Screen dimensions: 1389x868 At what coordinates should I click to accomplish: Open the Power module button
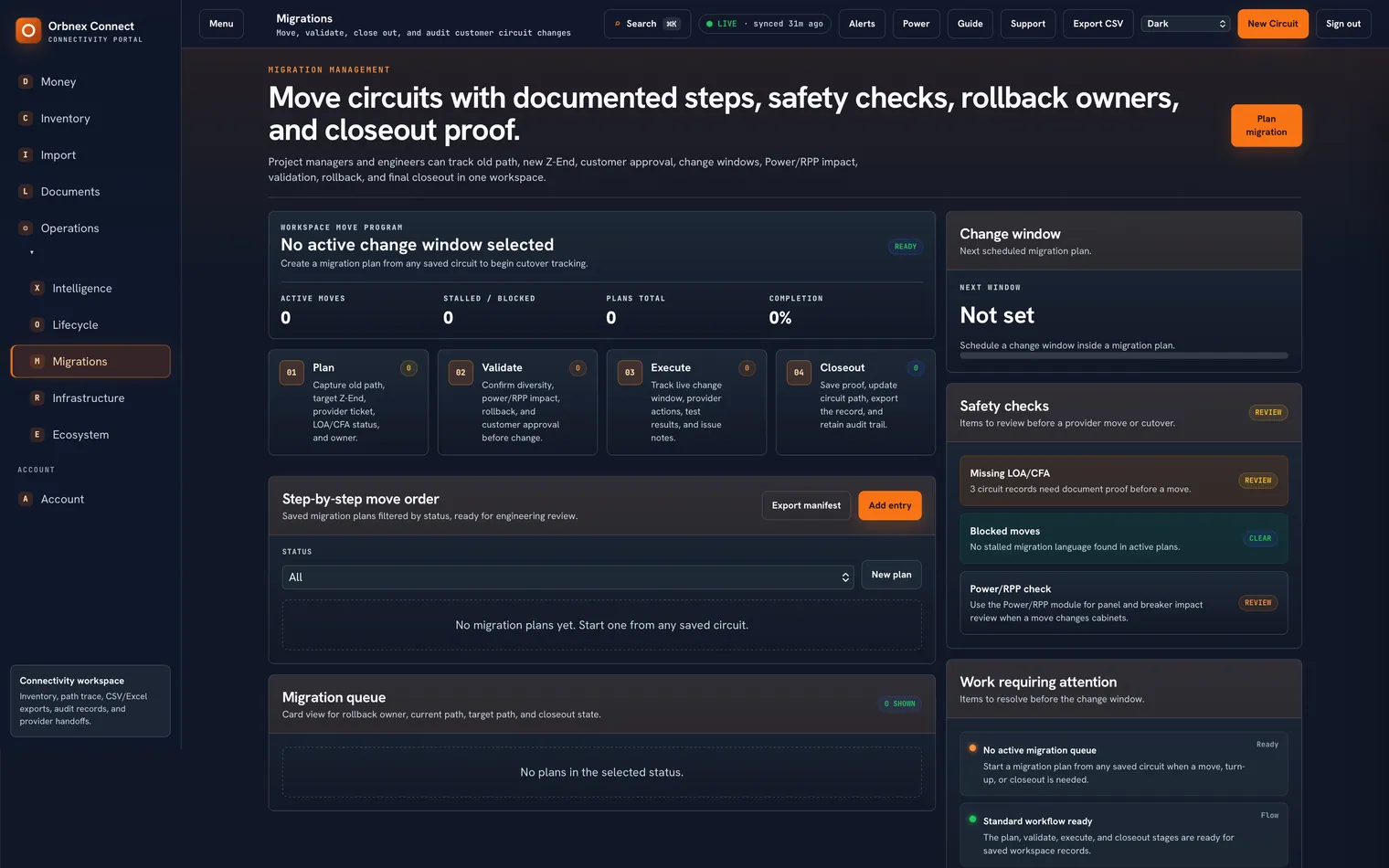(916, 24)
